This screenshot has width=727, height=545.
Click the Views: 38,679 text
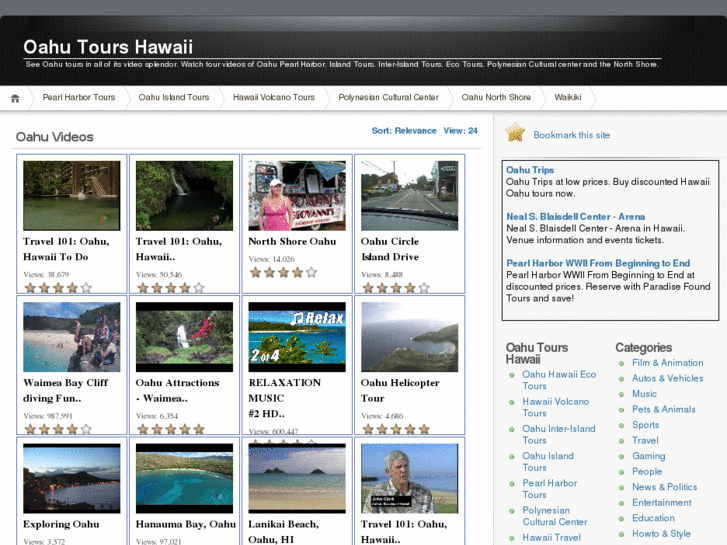pos(46,275)
